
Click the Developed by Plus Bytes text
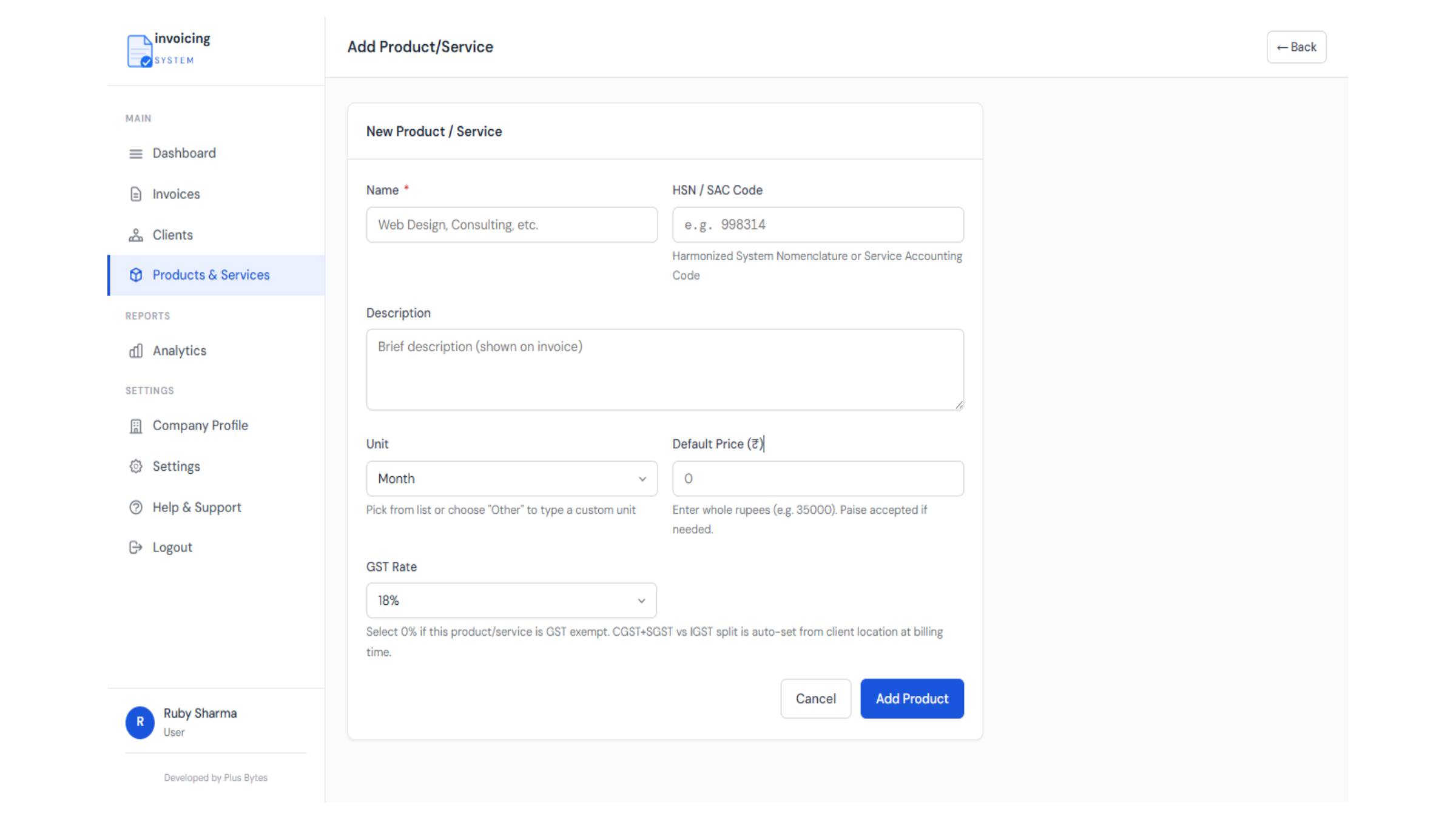click(x=215, y=778)
